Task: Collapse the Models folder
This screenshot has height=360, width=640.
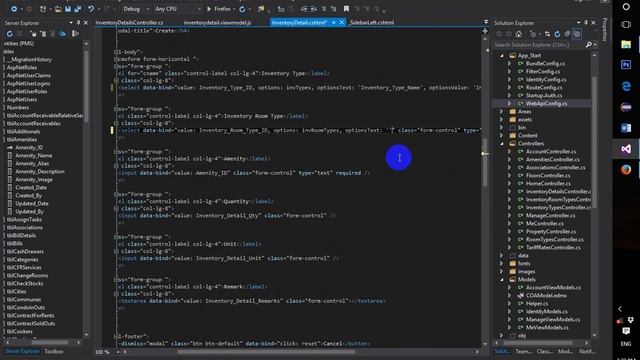Action: (x=502, y=280)
